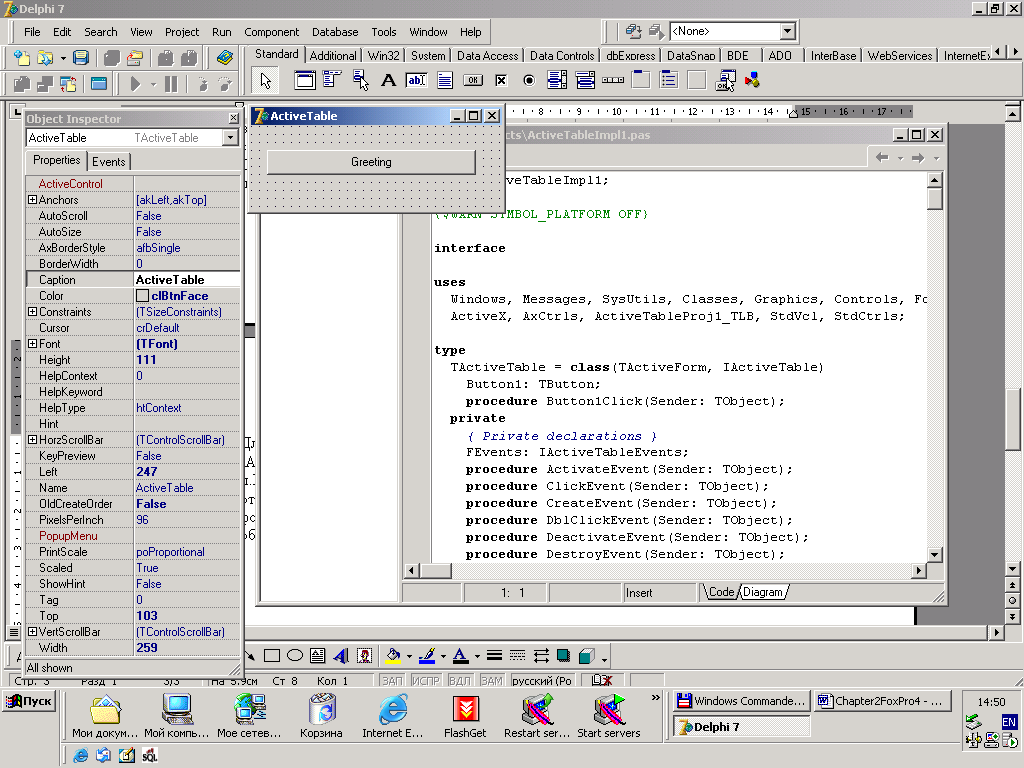Click the clBtnFace color swatch
This screenshot has height=768, width=1024.
tap(143, 296)
